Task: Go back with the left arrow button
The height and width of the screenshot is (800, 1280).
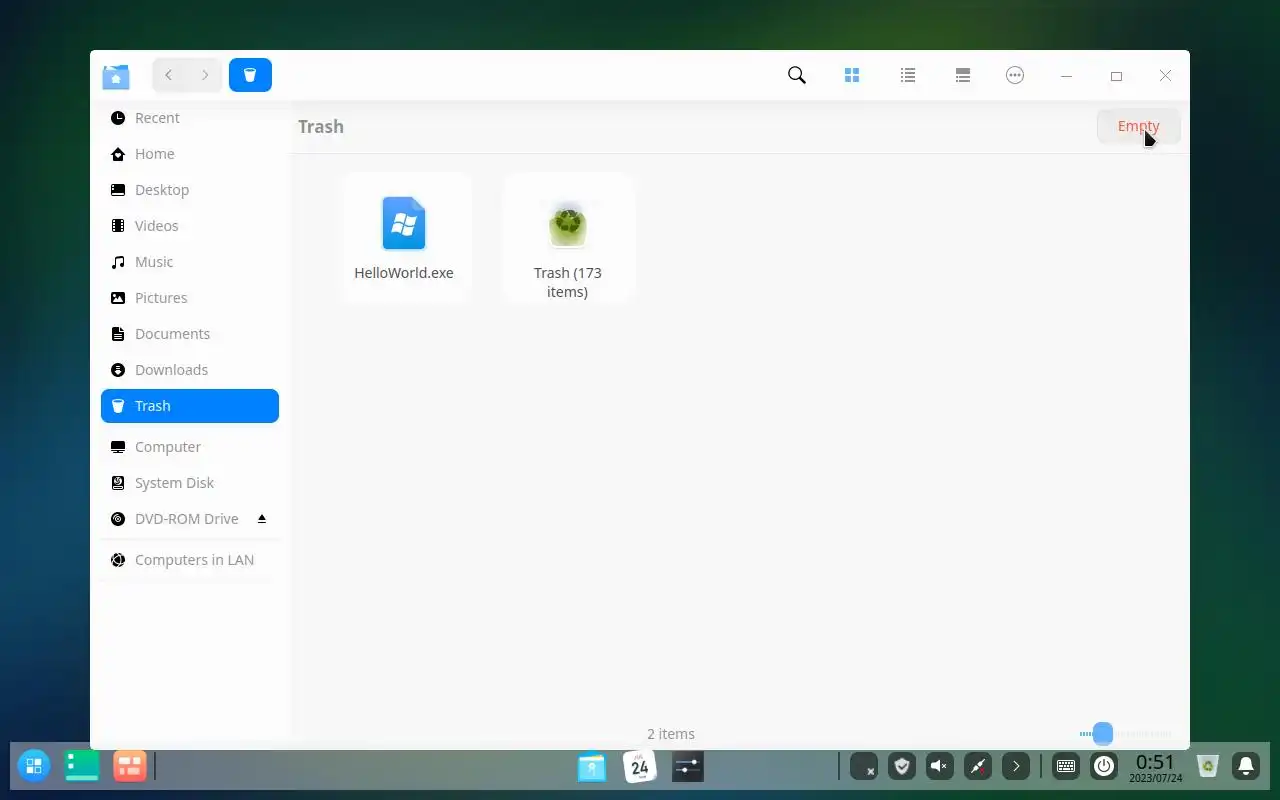Action: pos(169,75)
